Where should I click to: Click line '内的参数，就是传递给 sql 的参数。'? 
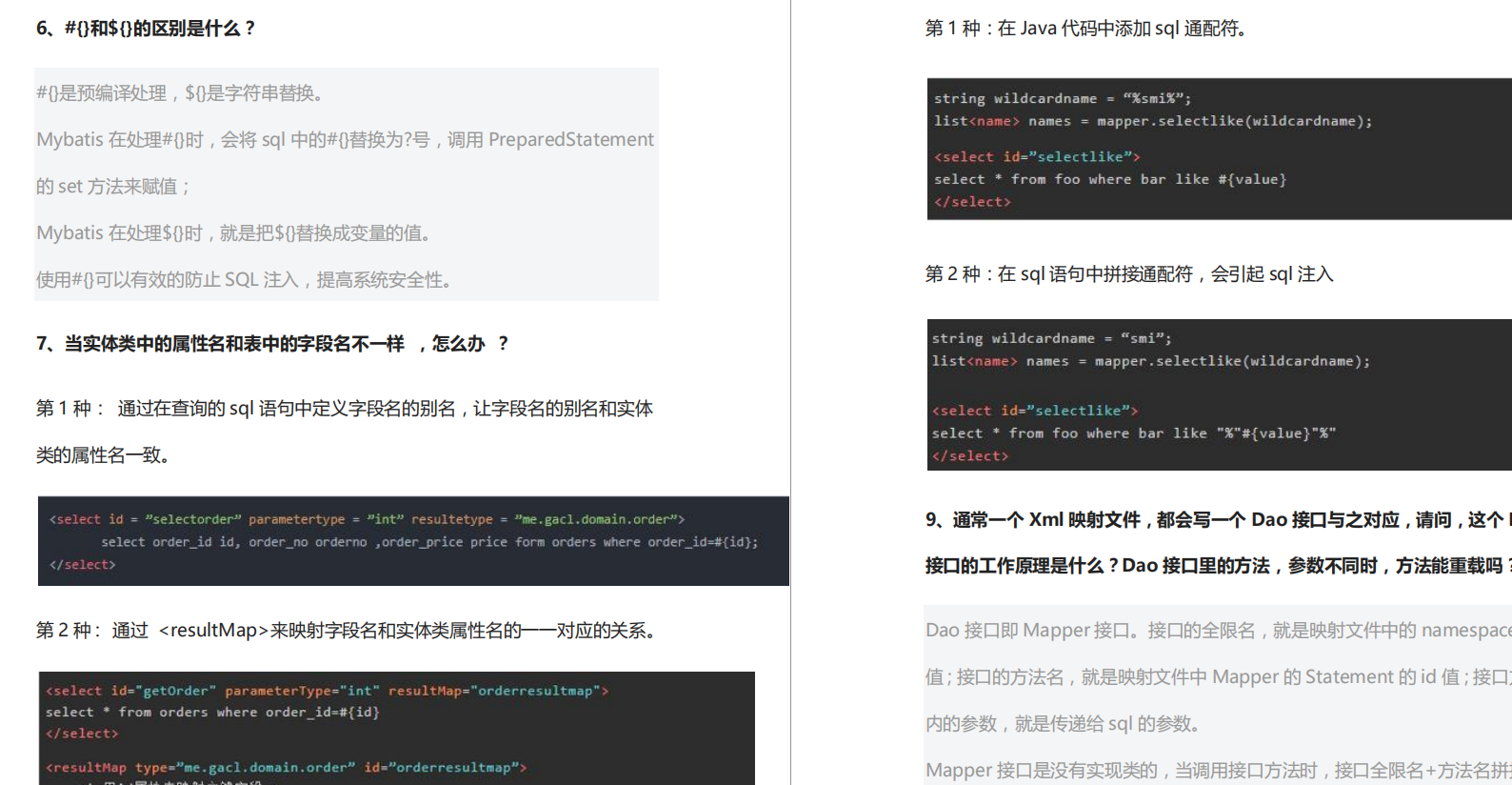1064,724
